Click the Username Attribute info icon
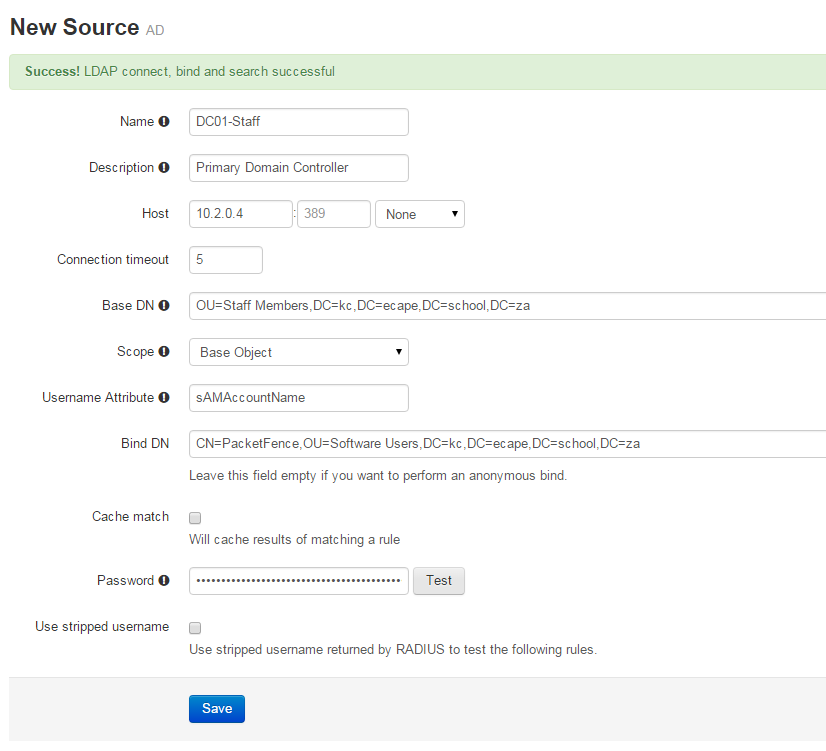826x751 pixels. (164, 398)
